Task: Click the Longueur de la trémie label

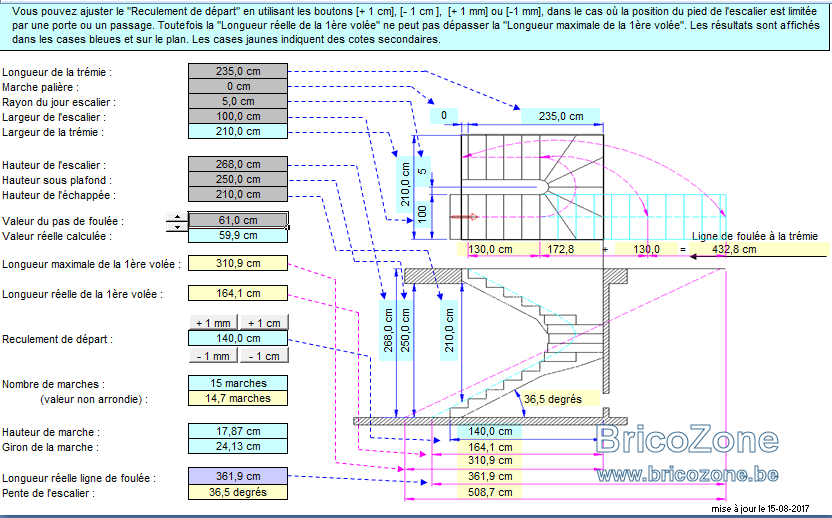Action: 57,72
